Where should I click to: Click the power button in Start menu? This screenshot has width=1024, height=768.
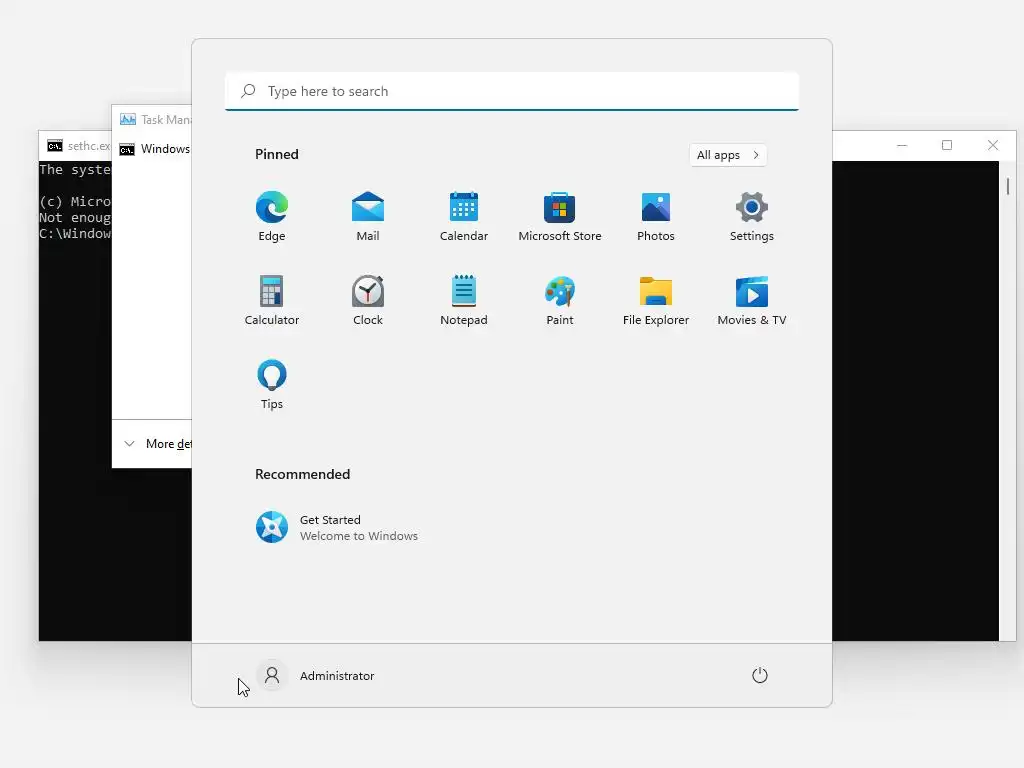pyautogui.click(x=760, y=675)
